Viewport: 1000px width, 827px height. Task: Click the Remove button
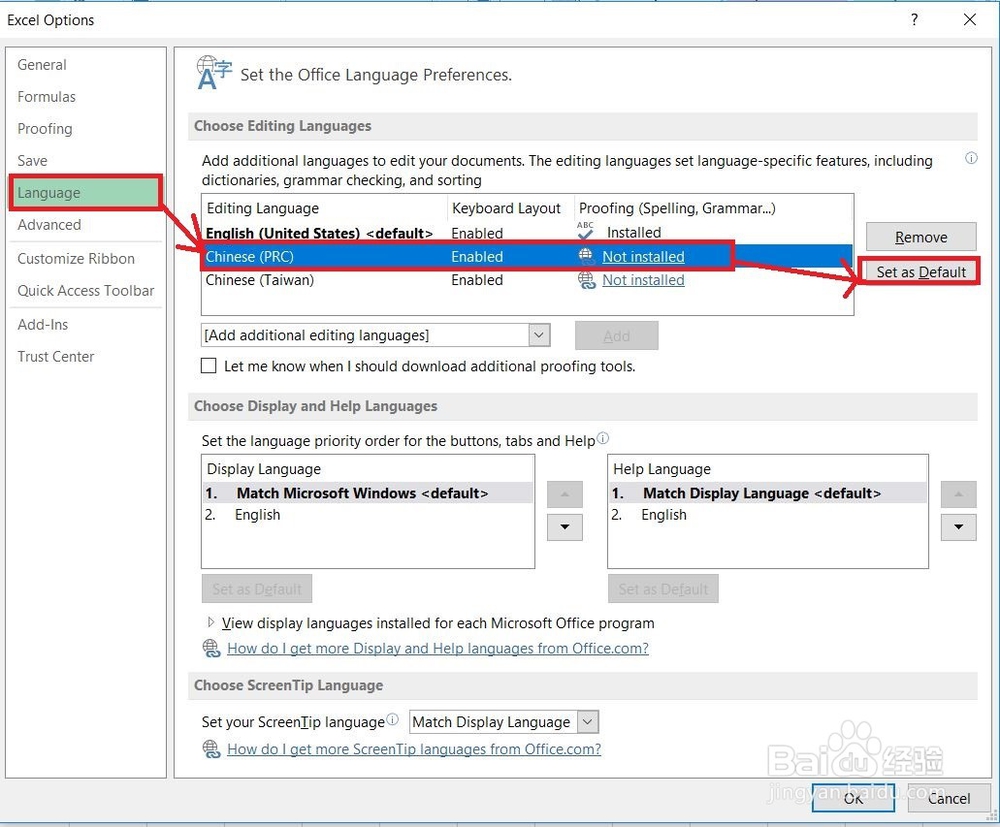tap(921, 237)
